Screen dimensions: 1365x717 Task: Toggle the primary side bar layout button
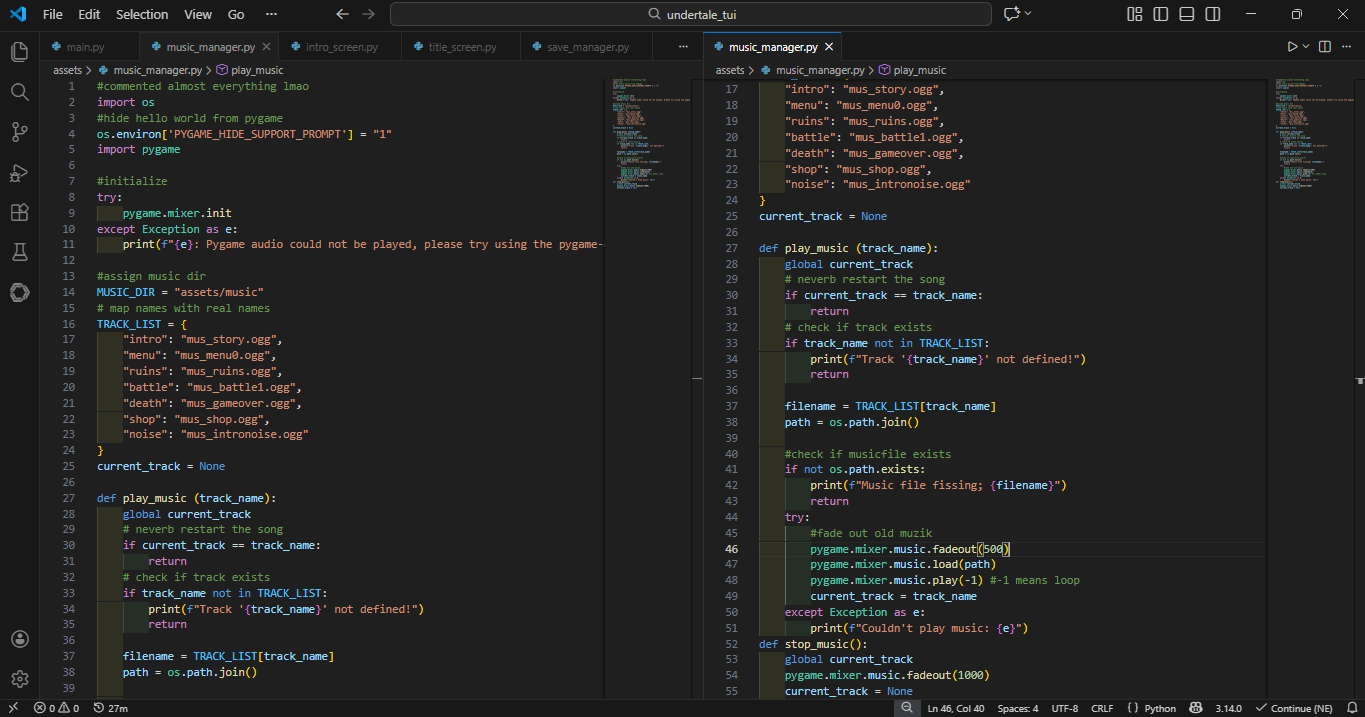pyautogui.click(x=1160, y=14)
